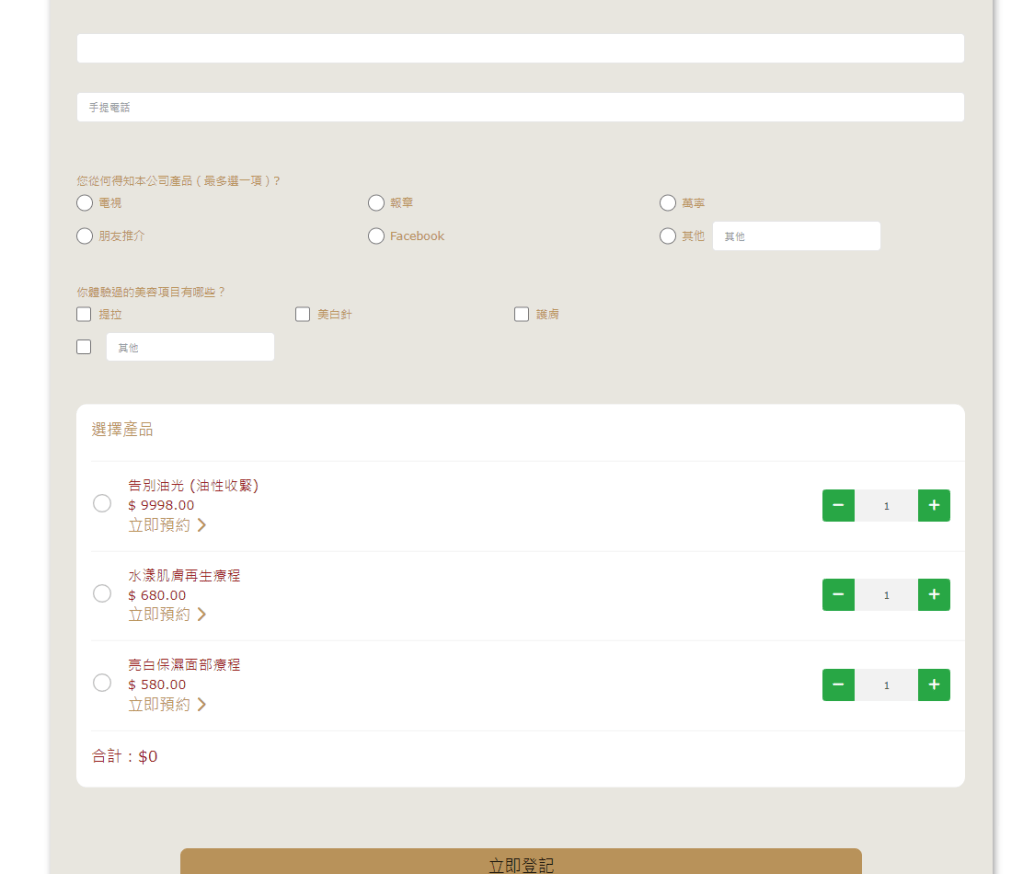Increase quantity for 亮白保濕面部療程
This screenshot has height=874, width=1023.
[x=933, y=685]
